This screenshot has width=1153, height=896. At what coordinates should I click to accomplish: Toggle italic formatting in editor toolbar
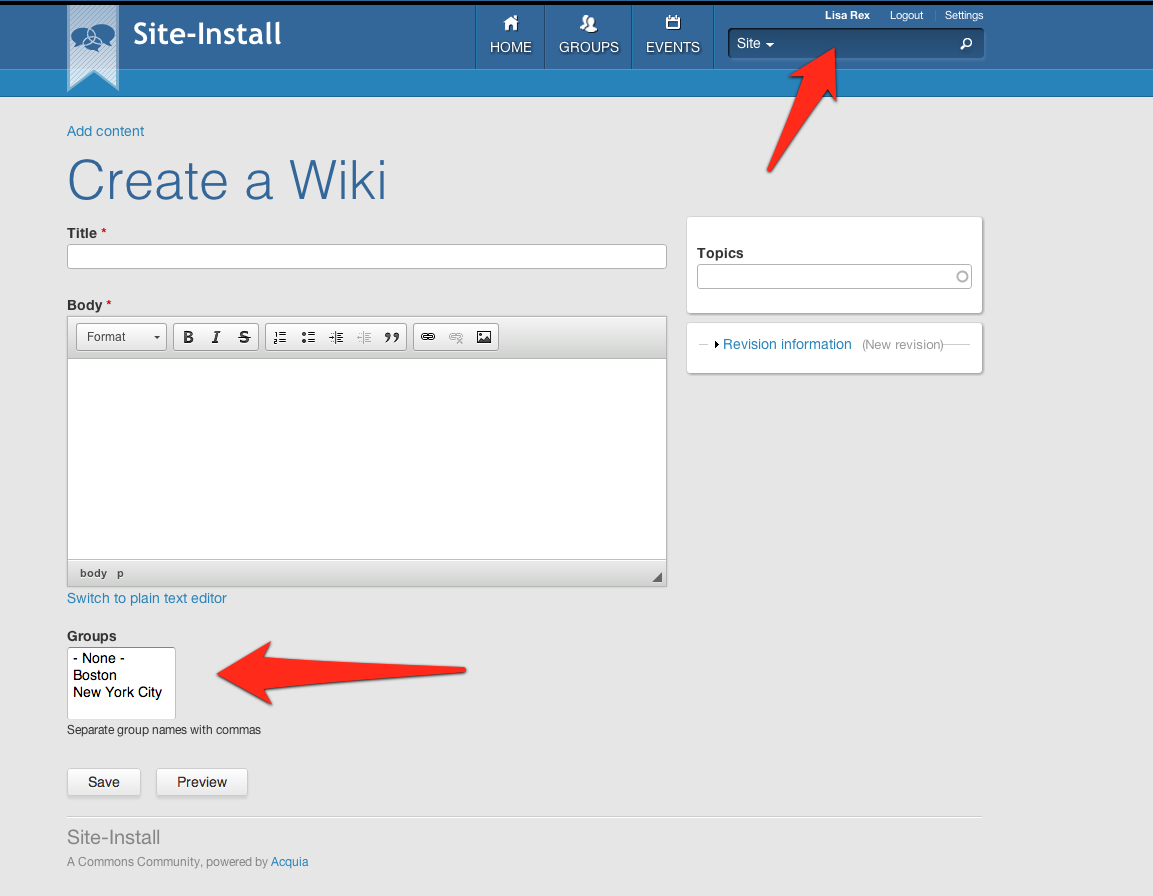point(216,337)
